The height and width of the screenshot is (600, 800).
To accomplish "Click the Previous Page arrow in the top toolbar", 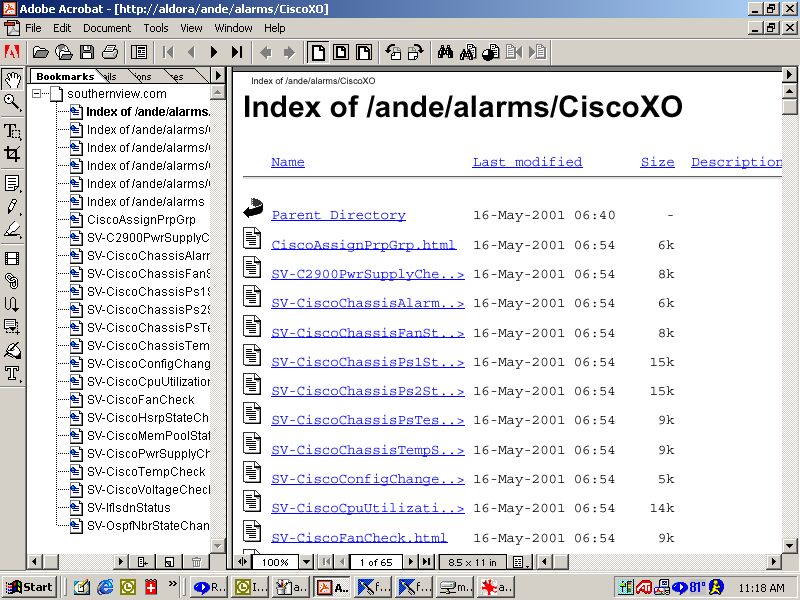I will (191, 52).
